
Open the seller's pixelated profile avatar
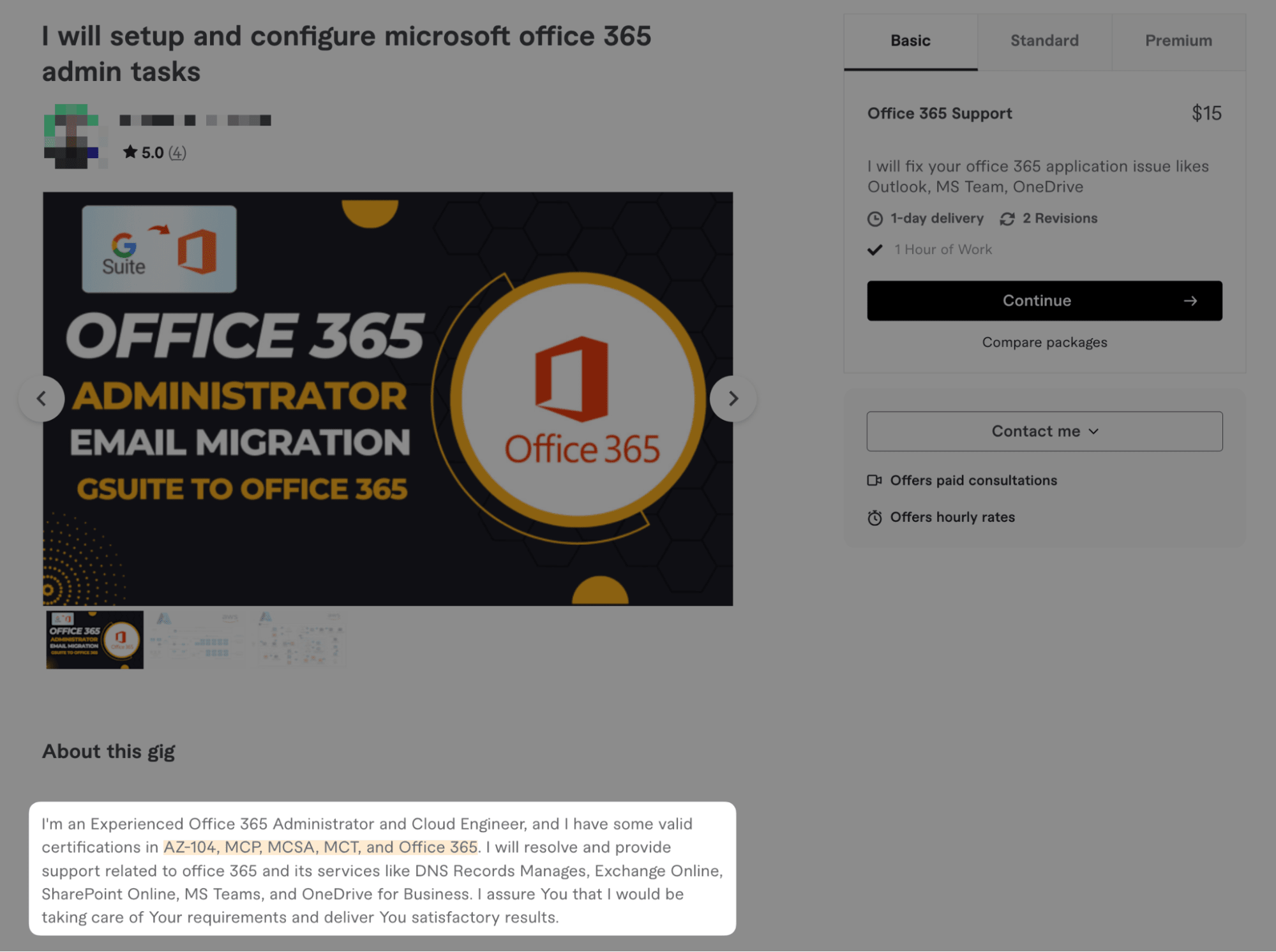point(75,136)
